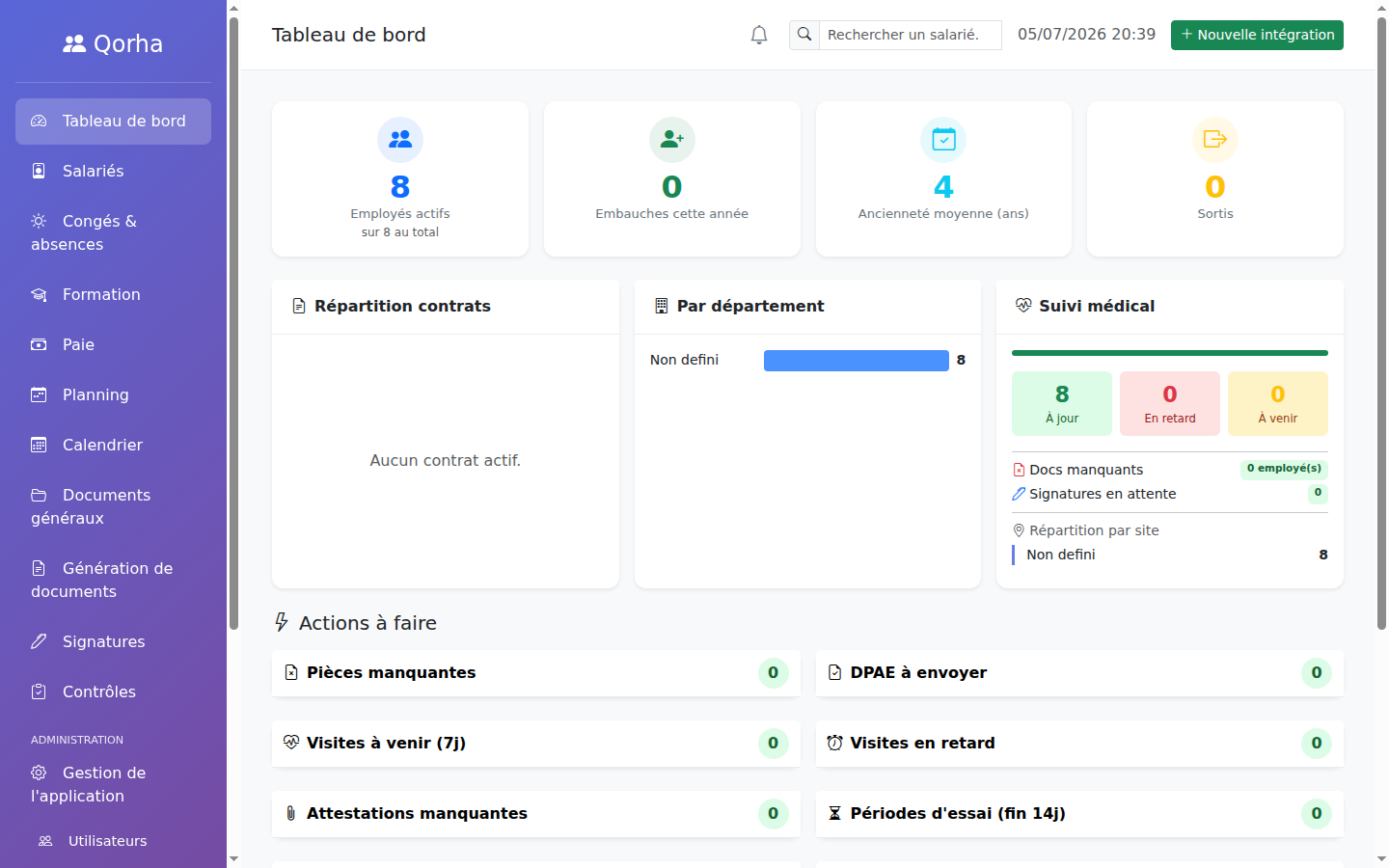
Task: Click the Rechercher un salarié field
Action: (x=911, y=35)
